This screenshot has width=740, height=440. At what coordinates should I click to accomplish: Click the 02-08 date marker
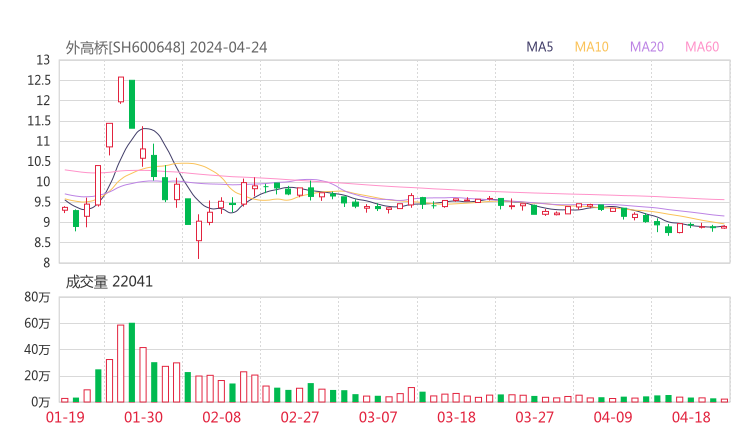(221, 418)
